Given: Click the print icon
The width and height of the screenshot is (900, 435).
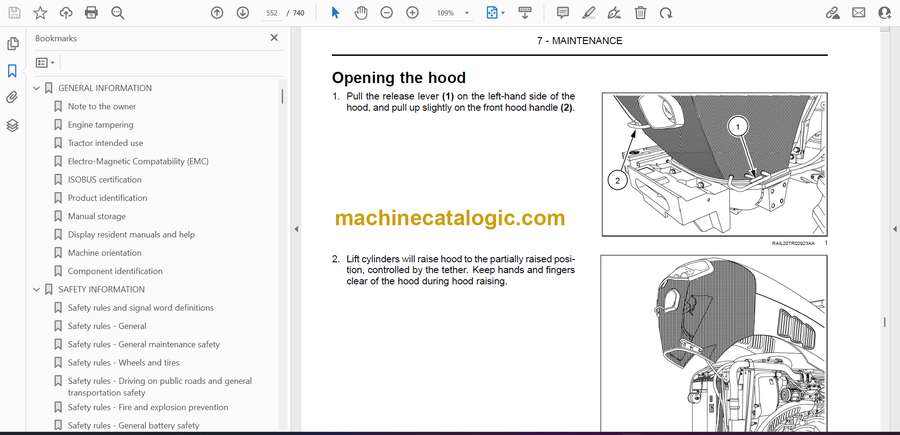Looking at the screenshot, I should pos(92,13).
